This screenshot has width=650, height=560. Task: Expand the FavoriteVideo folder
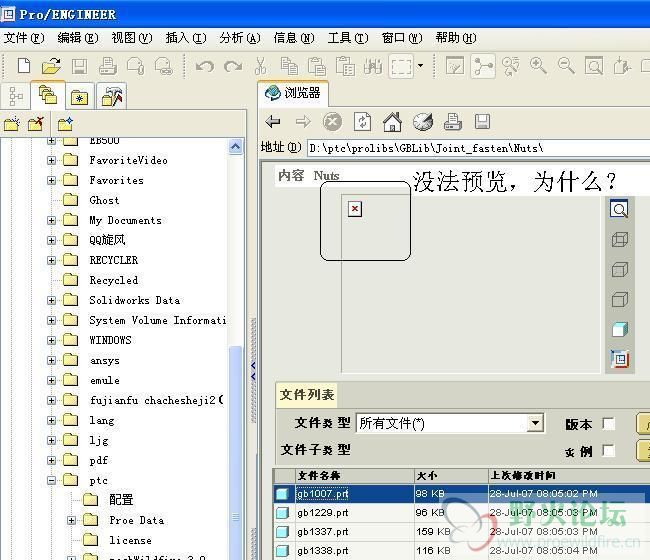tap(51, 160)
